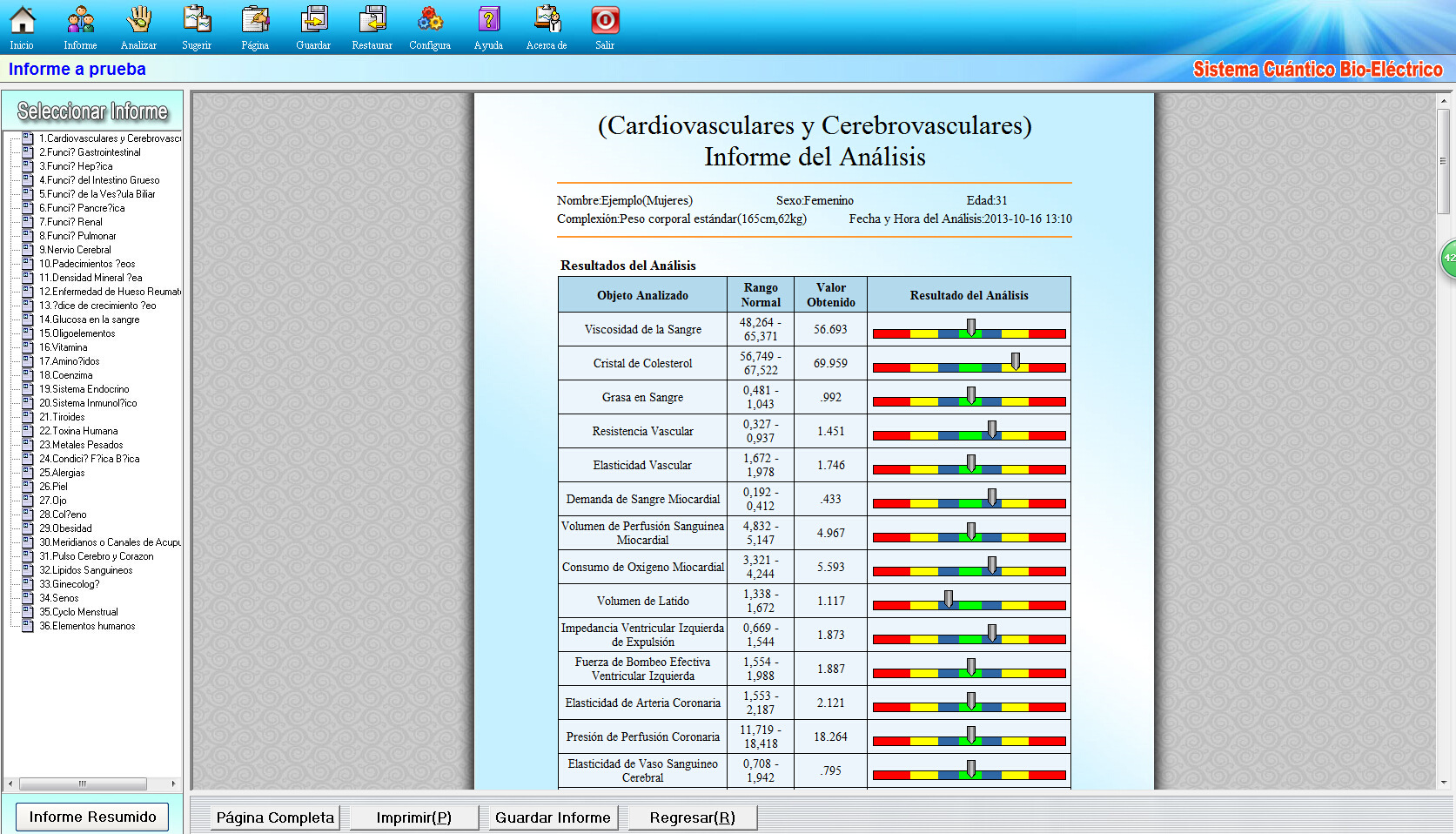Click the Página Completa button
The width and height of the screenshot is (1456, 834).
point(275,817)
